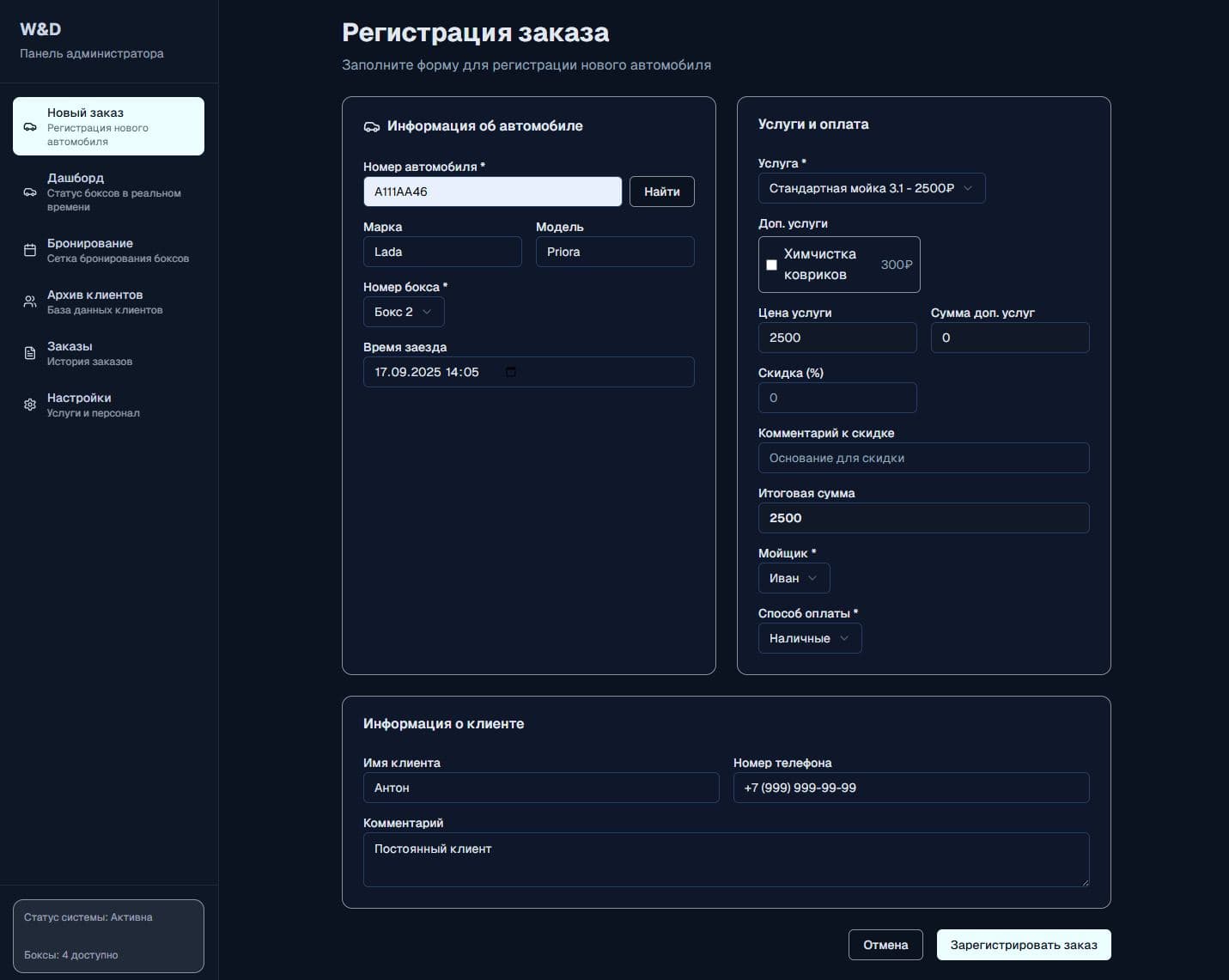This screenshot has height=980, width=1229.
Task: Focus the Комментарий к скидке field
Action: [x=922, y=458]
